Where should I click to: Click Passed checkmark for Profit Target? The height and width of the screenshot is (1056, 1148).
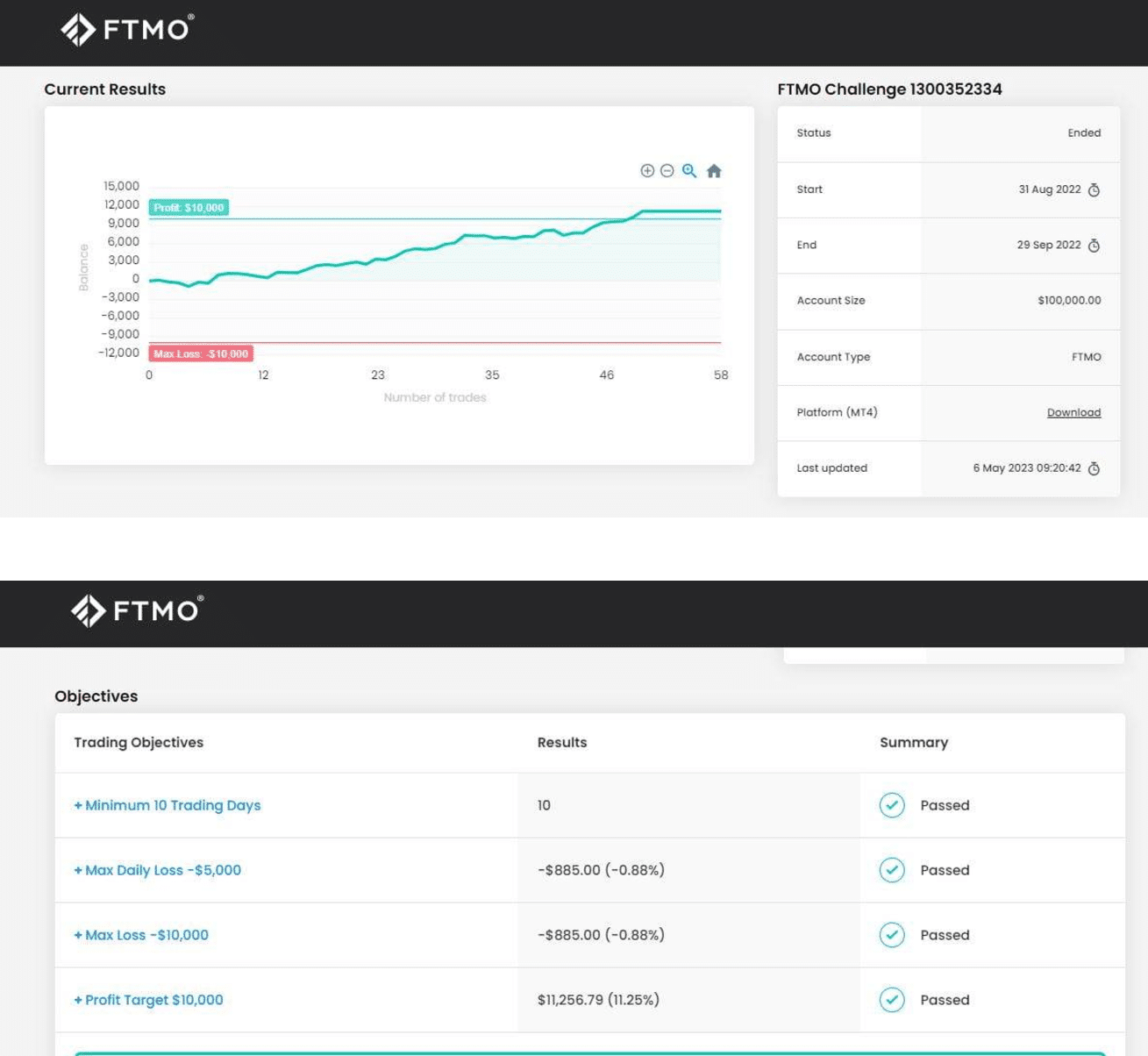coord(892,1000)
